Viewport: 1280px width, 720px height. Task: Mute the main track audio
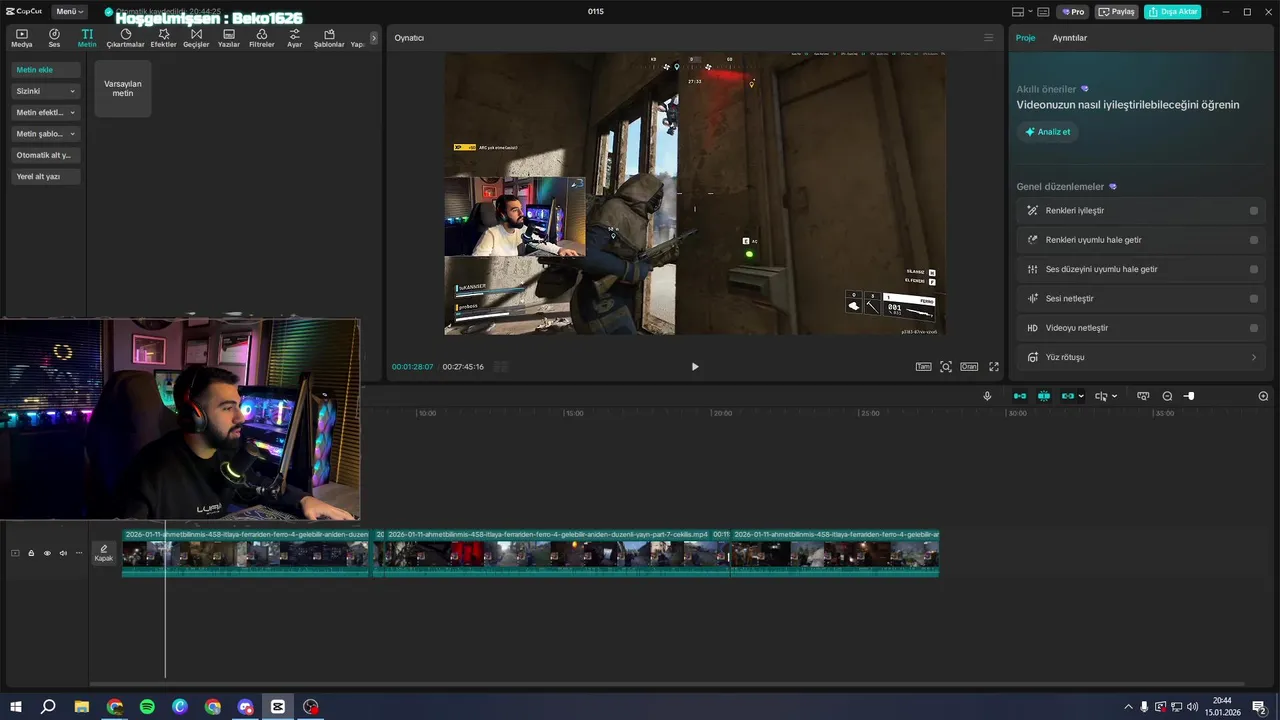pyautogui.click(x=63, y=553)
